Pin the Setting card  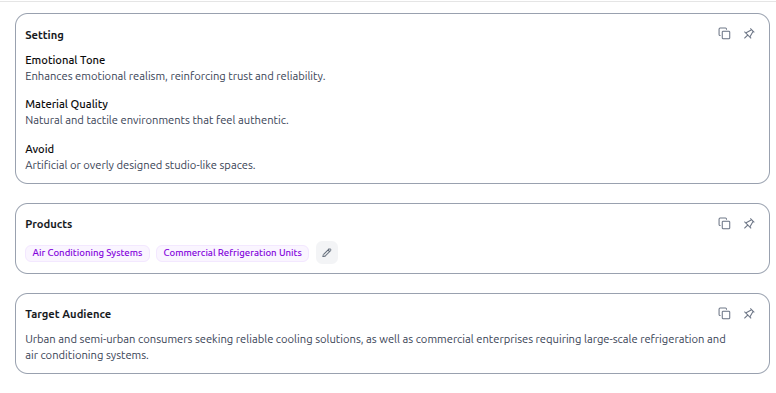[x=749, y=34]
